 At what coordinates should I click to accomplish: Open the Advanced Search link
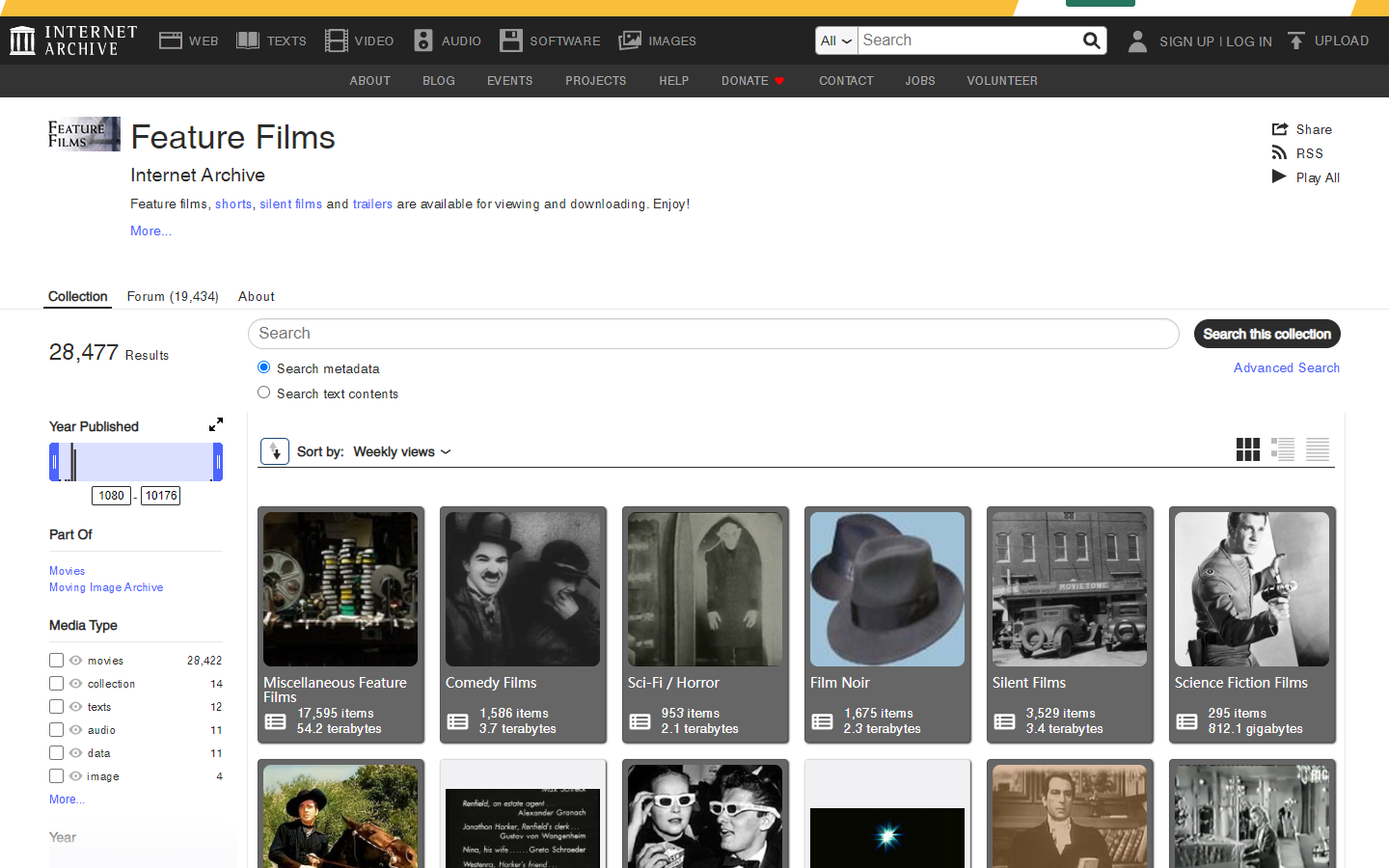click(1287, 367)
